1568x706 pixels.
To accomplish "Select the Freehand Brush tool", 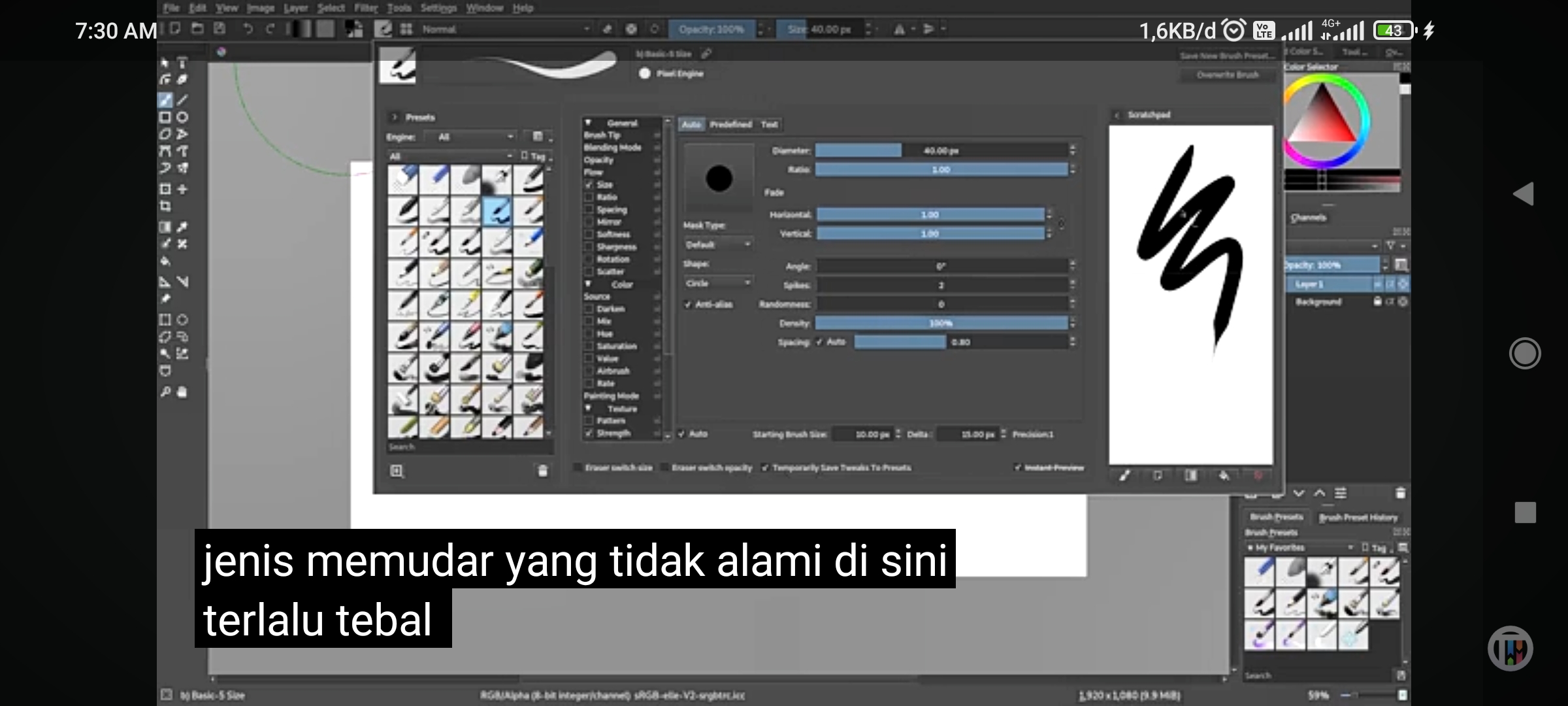I will pyautogui.click(x=165, y=100).
